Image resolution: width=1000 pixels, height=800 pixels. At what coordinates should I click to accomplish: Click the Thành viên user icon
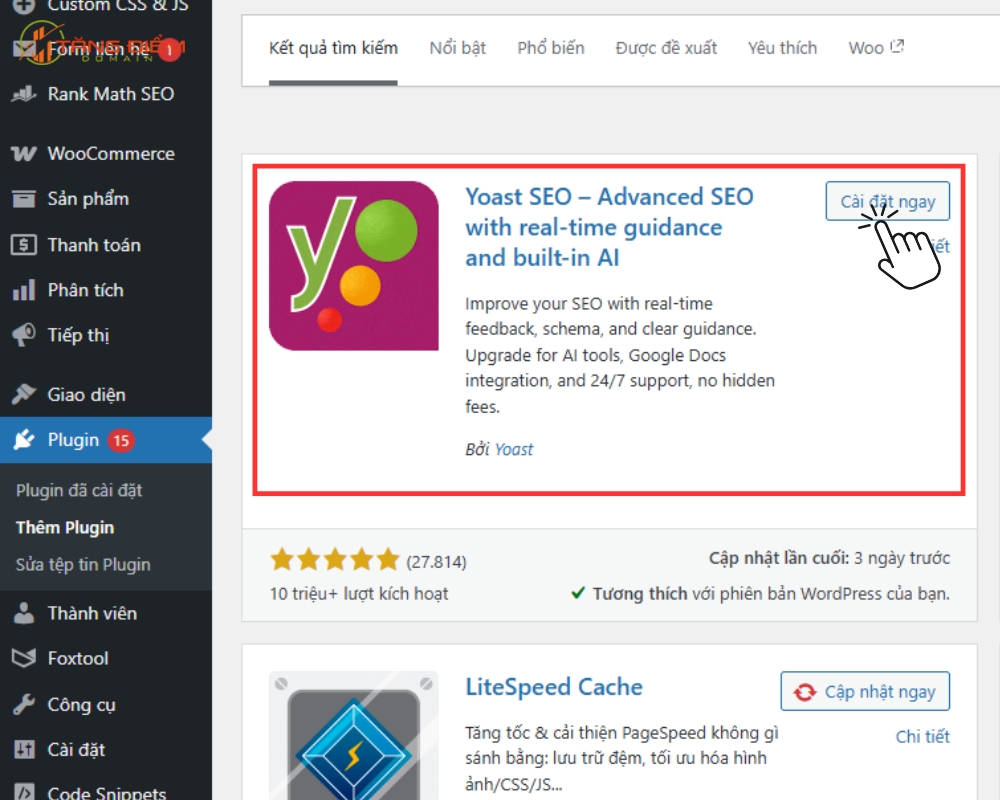[24, 614]
